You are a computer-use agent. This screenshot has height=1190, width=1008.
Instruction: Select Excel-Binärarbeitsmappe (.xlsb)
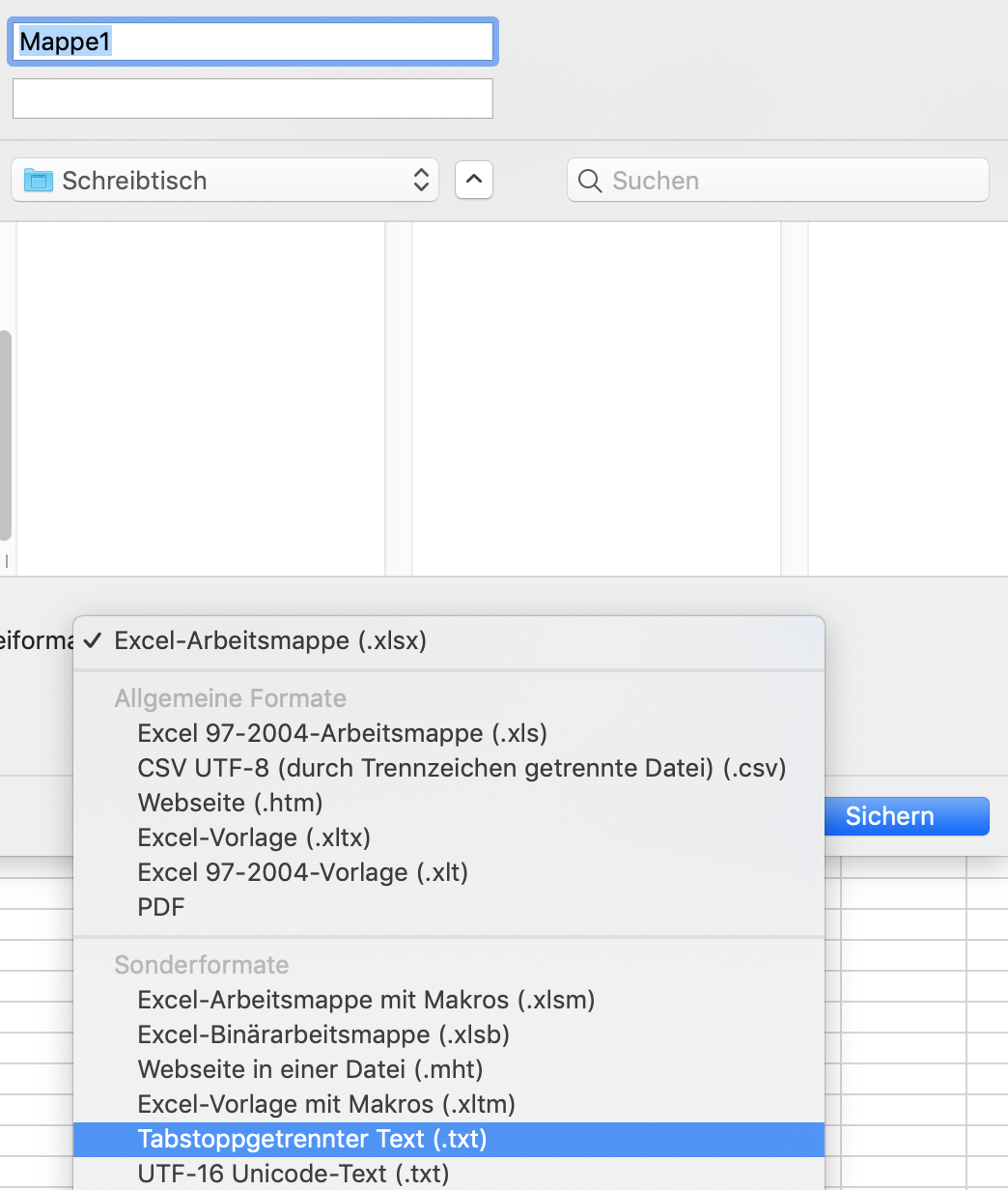449,1034
